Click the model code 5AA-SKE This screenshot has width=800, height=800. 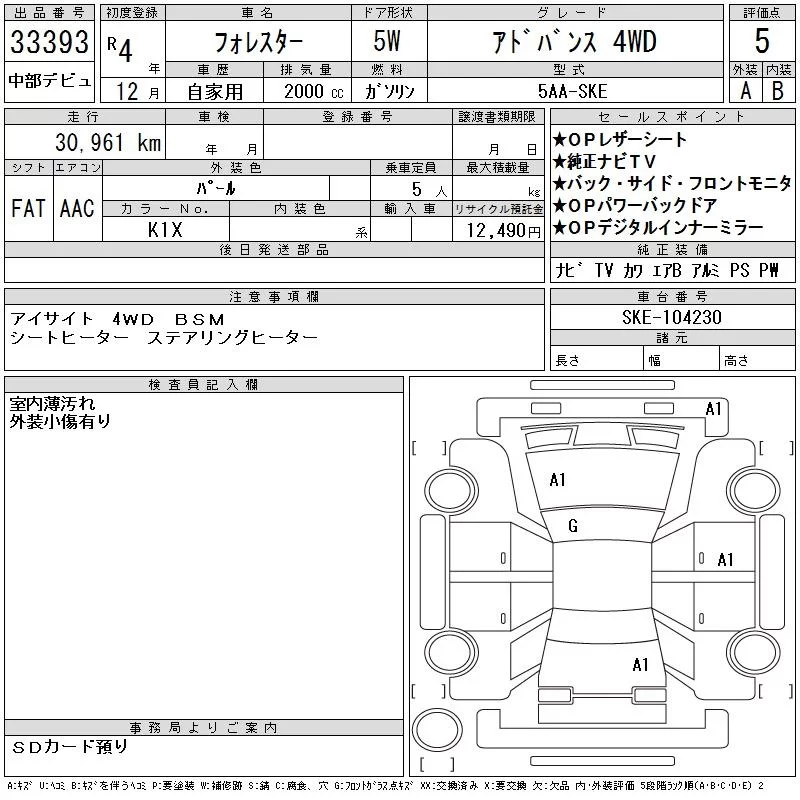point(573,90)
